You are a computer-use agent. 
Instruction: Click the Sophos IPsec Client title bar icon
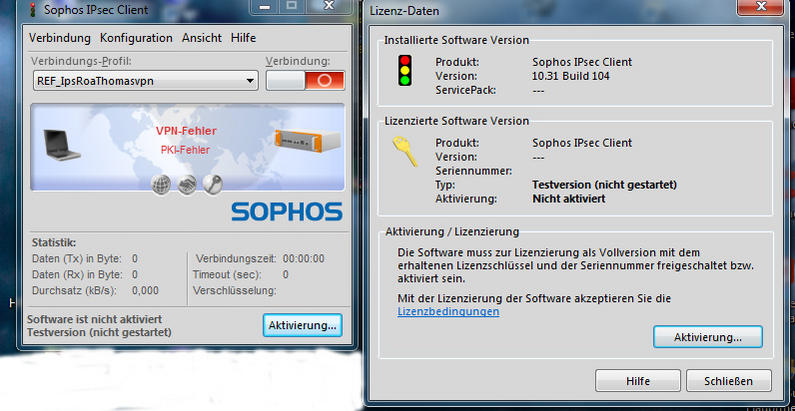[33, 9]
